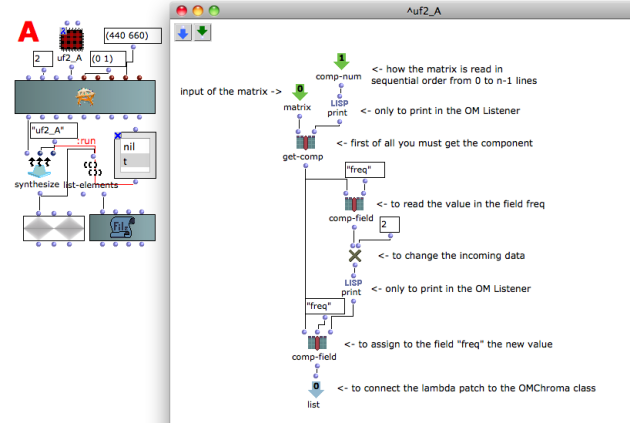Click the "uf2_A" string box

coord(54,131)
